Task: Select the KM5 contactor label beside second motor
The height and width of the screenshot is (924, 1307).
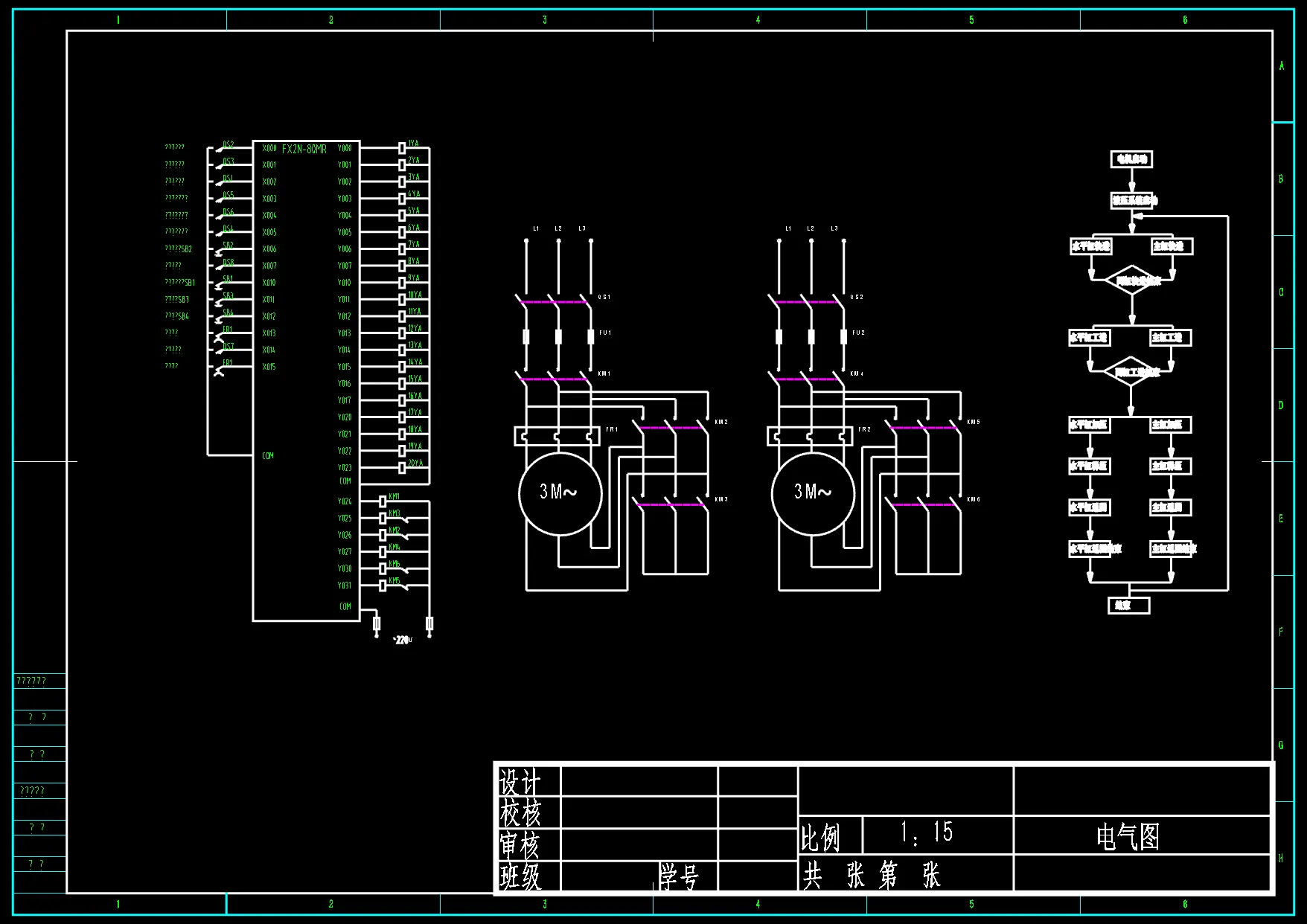Action: click(x=974, y=422)
